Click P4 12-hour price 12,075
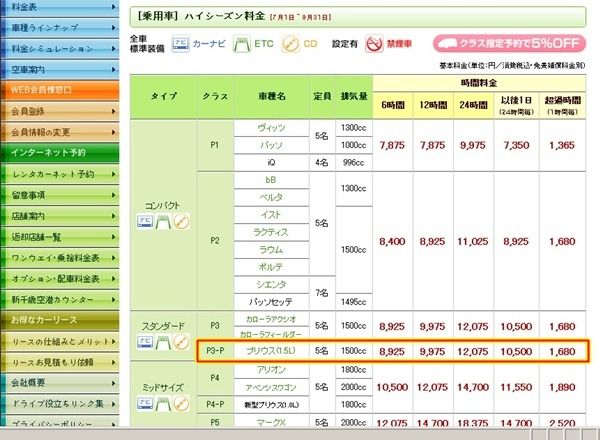The width and height of the screenshot is (600, 440). [x=432, y=387]
